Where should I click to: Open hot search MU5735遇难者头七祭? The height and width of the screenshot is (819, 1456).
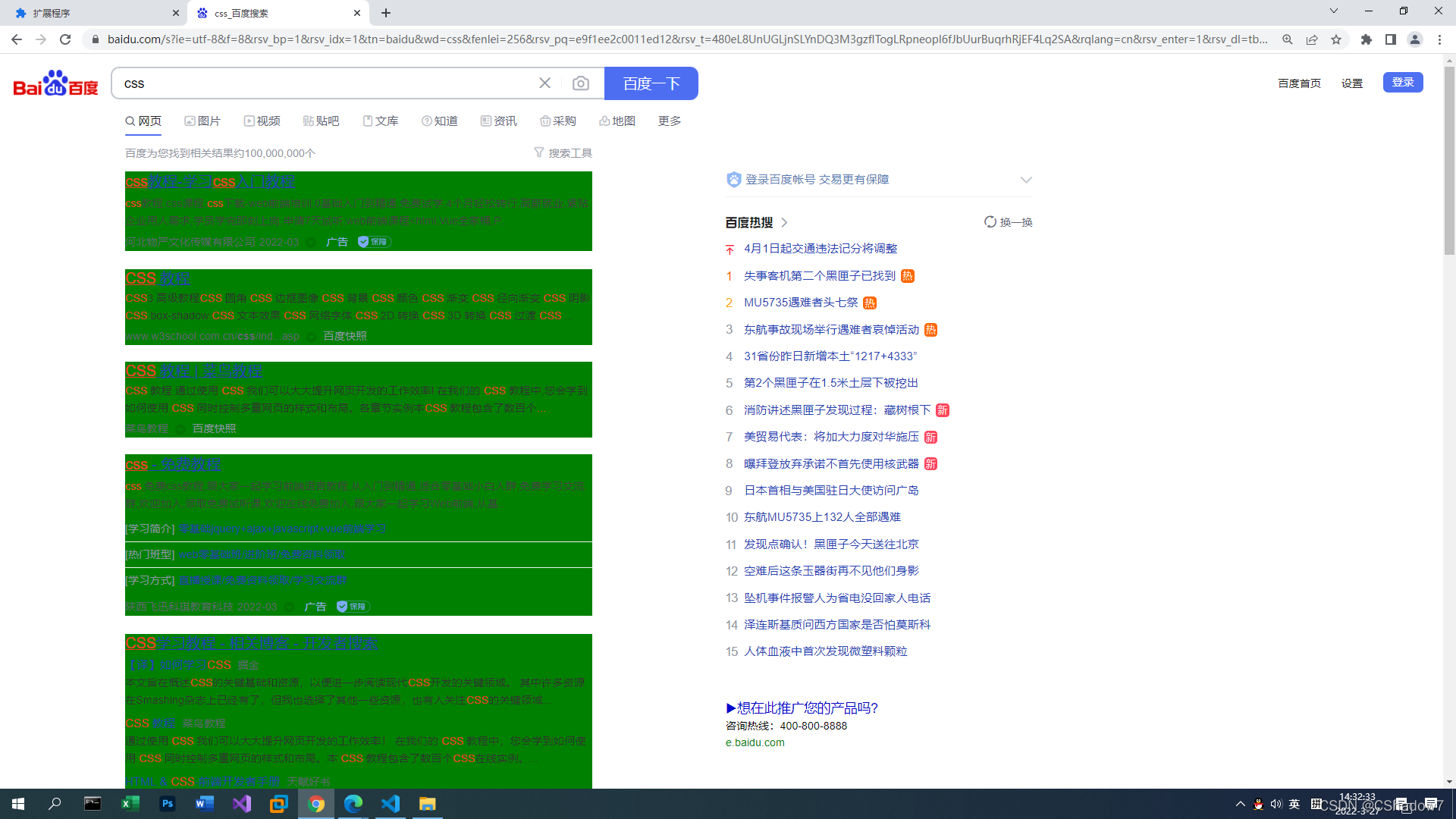[x=801, y=303]
